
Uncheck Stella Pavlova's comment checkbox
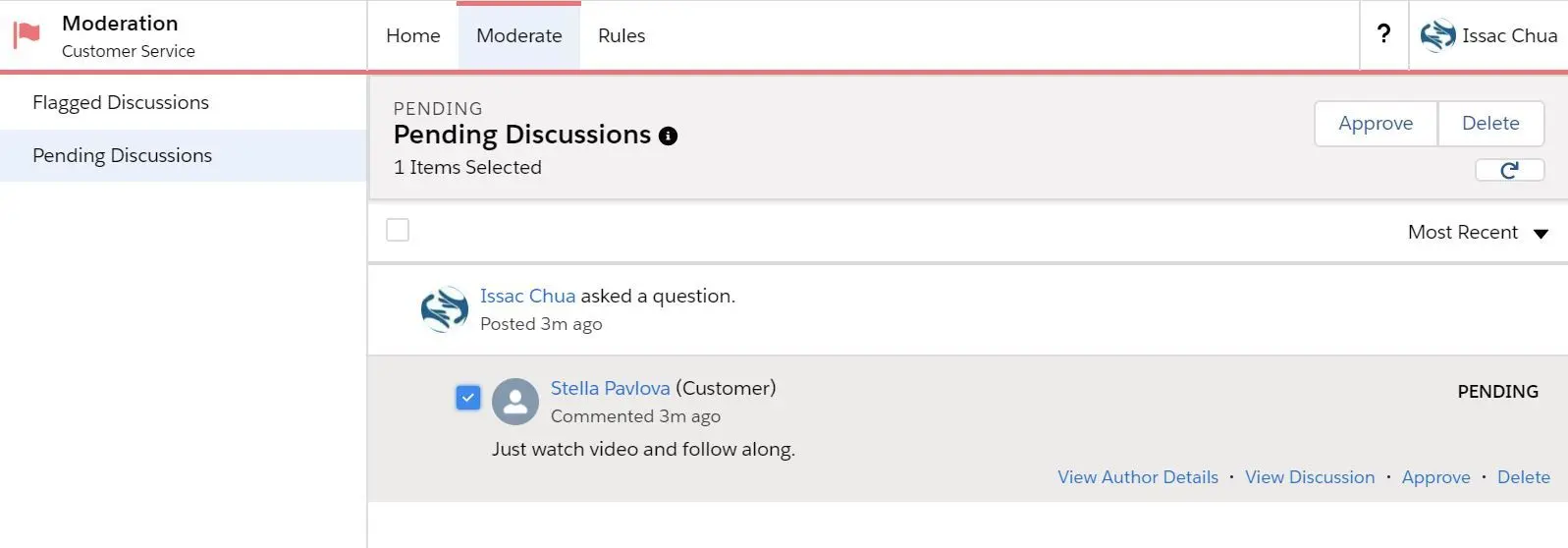(468, 398)
